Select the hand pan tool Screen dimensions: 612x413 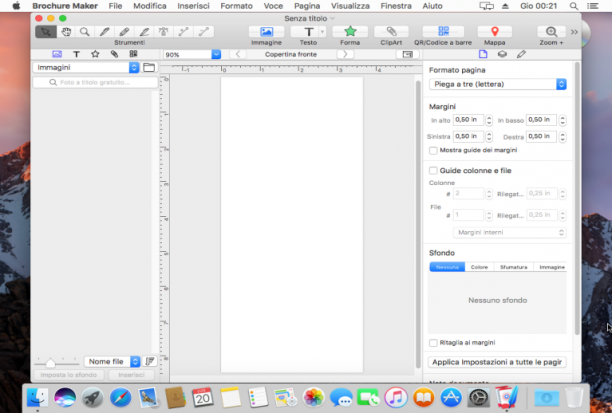click(66, 32)
